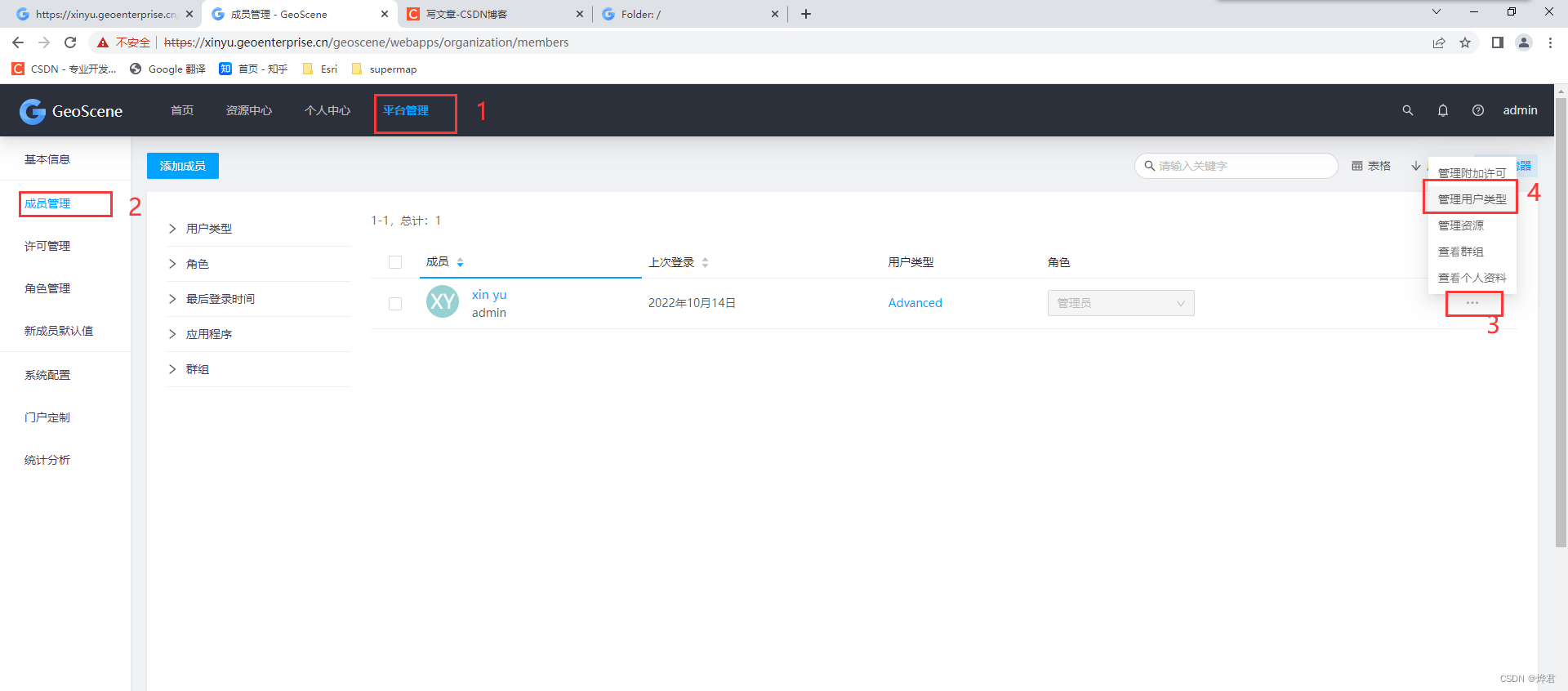Open 角色管理 in the sidebar
Screen dimensions: 1568x691
(x=47, y=288)
